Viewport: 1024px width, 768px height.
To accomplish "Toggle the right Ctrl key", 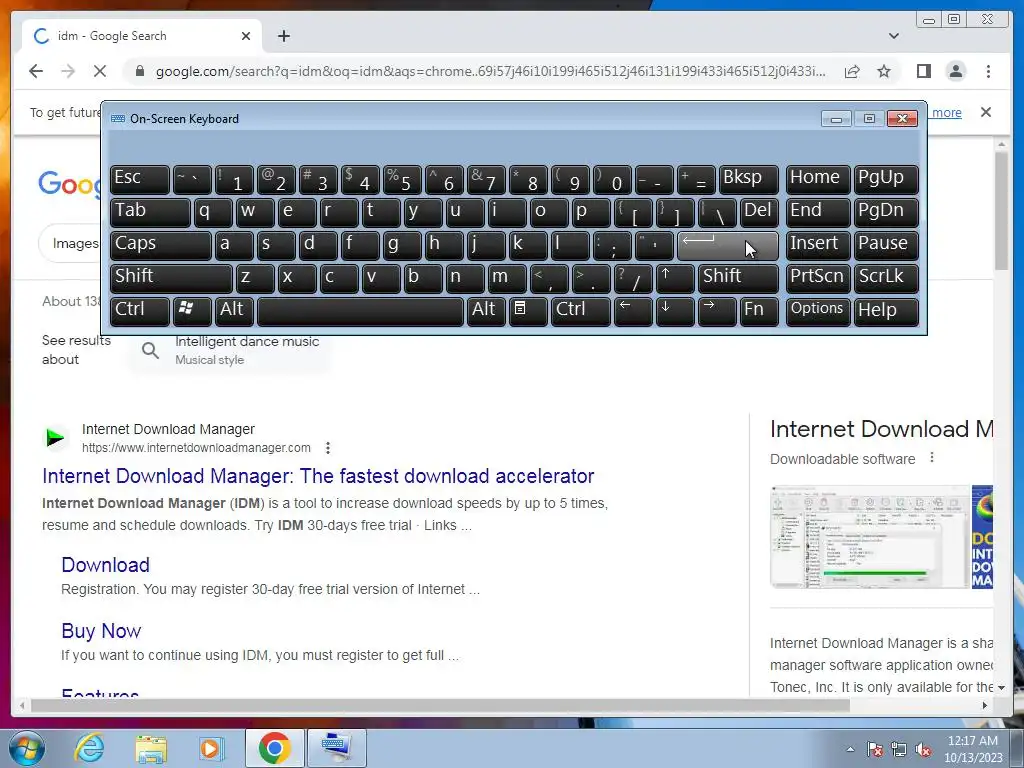I will [581, 311].
